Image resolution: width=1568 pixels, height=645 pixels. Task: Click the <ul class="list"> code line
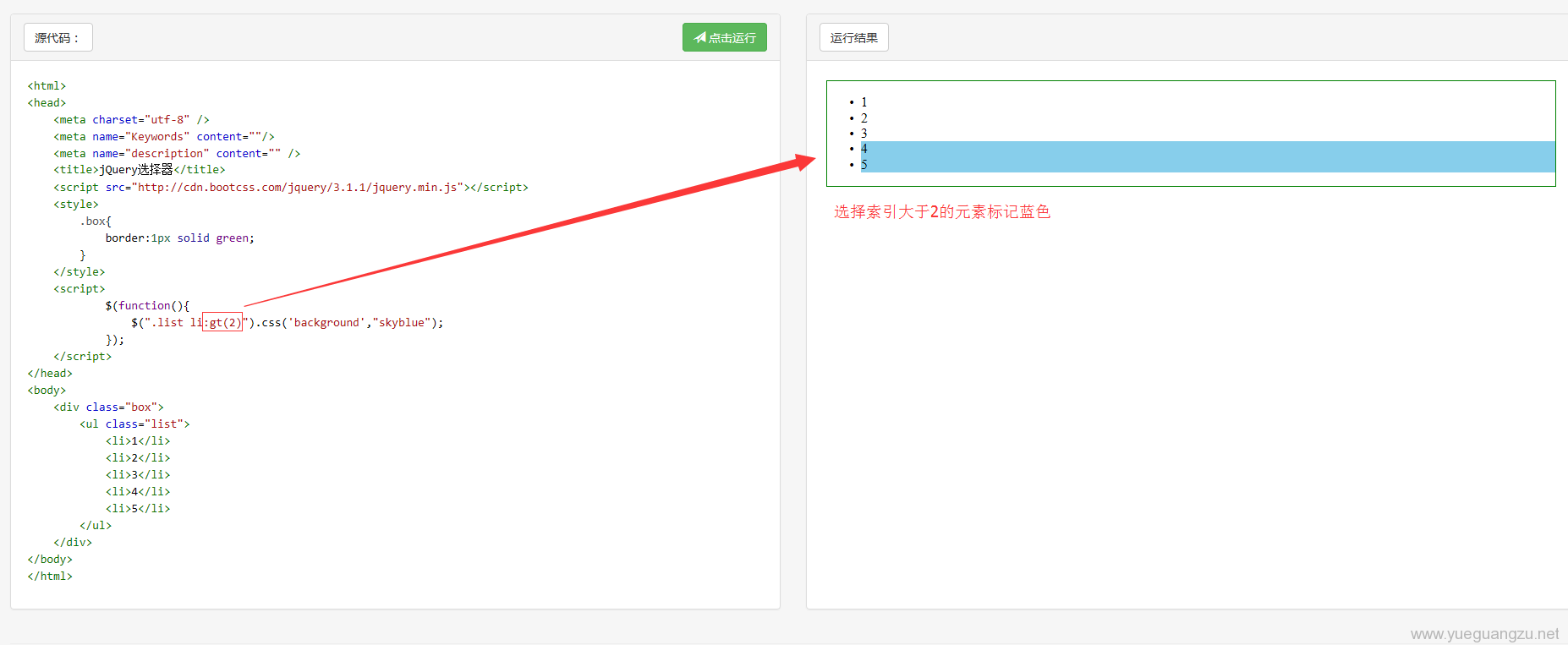[134, 424]
